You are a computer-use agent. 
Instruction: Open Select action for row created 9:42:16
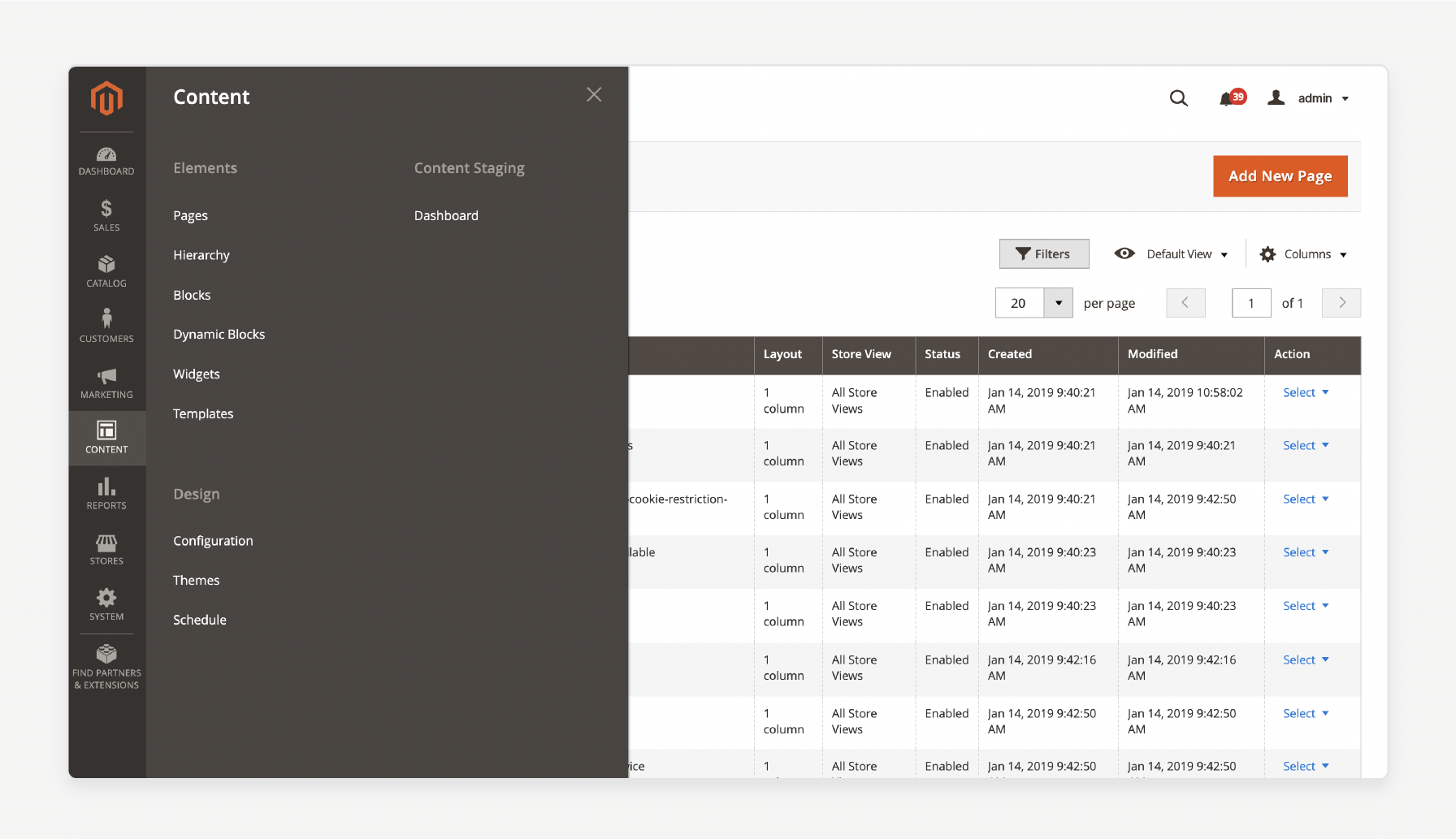(1306, 660)
